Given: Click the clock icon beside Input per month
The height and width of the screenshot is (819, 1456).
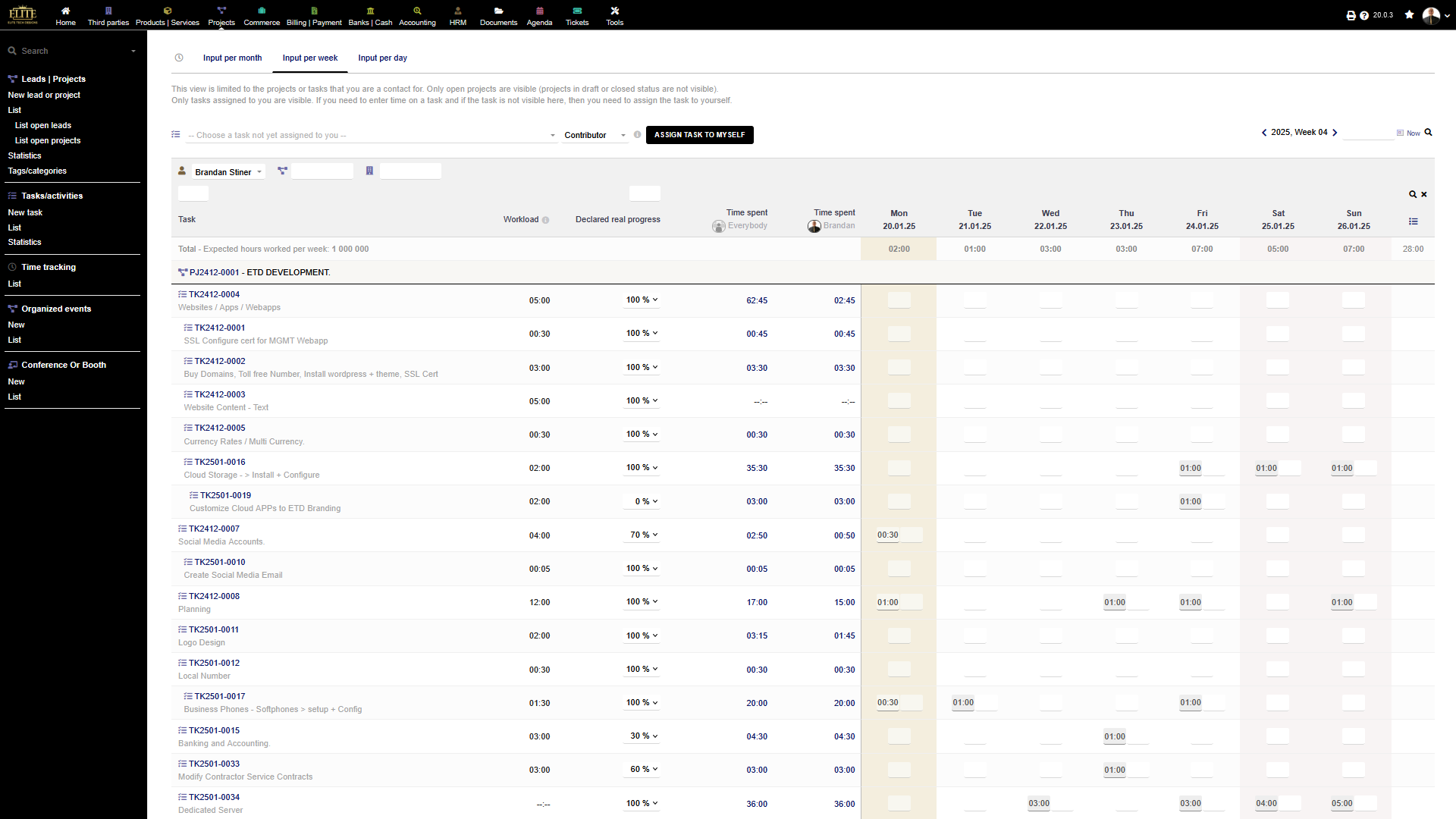Looking at the screenshot, I should point(179,58).
